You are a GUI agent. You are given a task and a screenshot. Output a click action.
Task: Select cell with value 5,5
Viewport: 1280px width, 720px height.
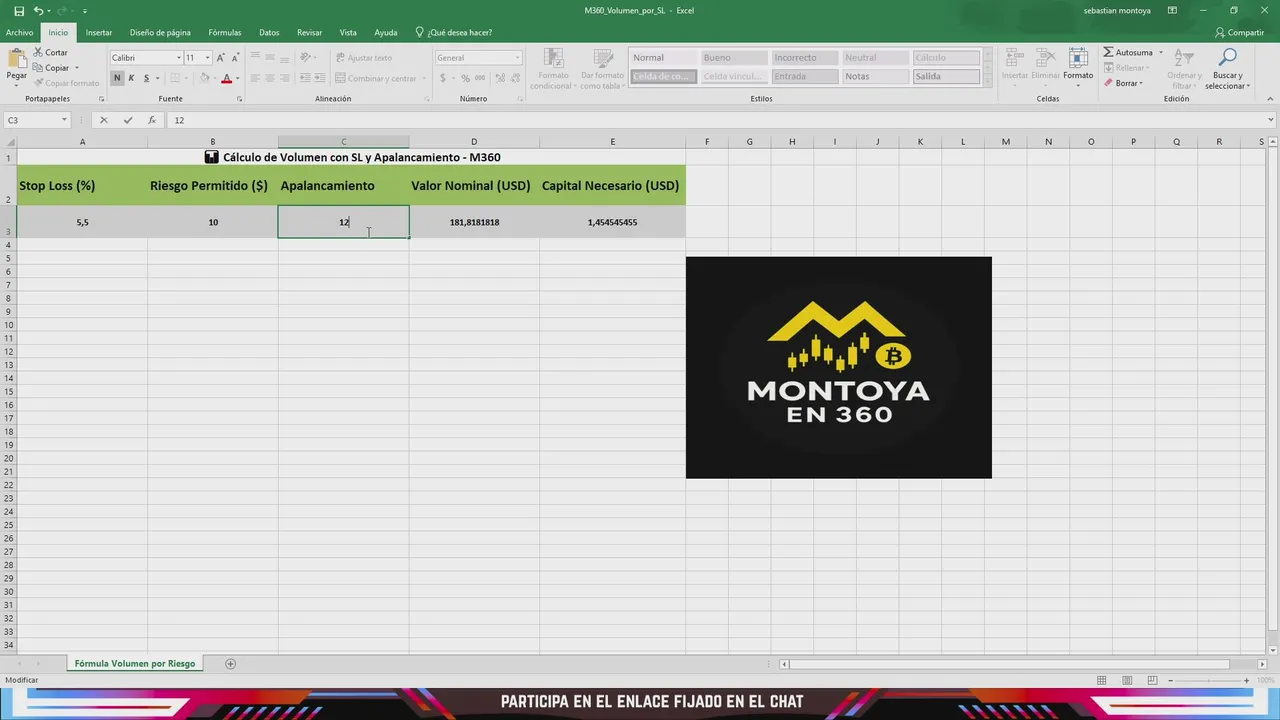tap(82, 222)
